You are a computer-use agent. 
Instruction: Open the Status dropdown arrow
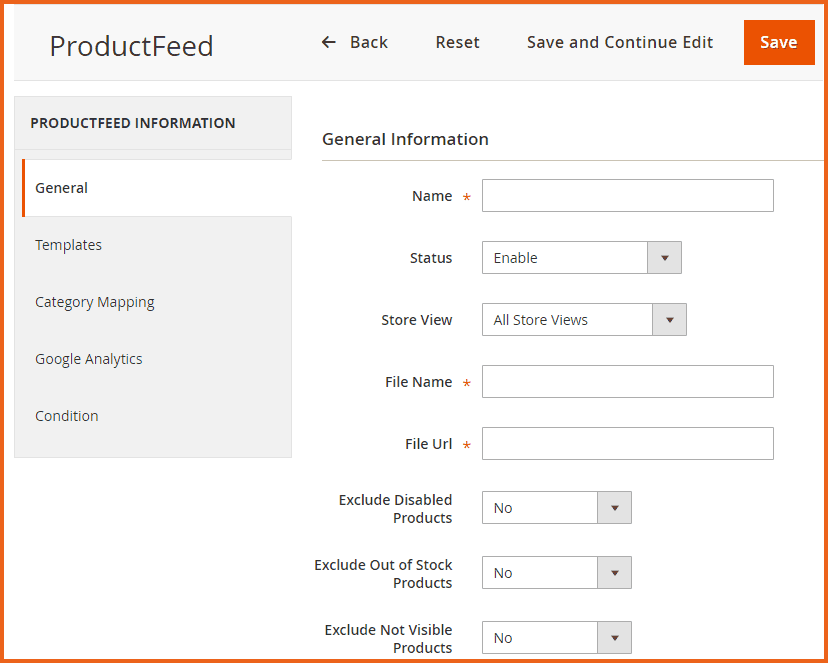tap(664, 258)
